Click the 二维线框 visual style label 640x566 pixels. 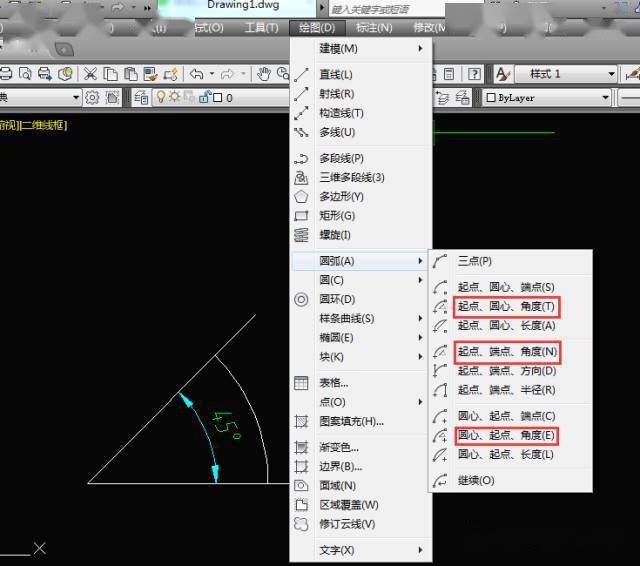[x=43, y=125]
